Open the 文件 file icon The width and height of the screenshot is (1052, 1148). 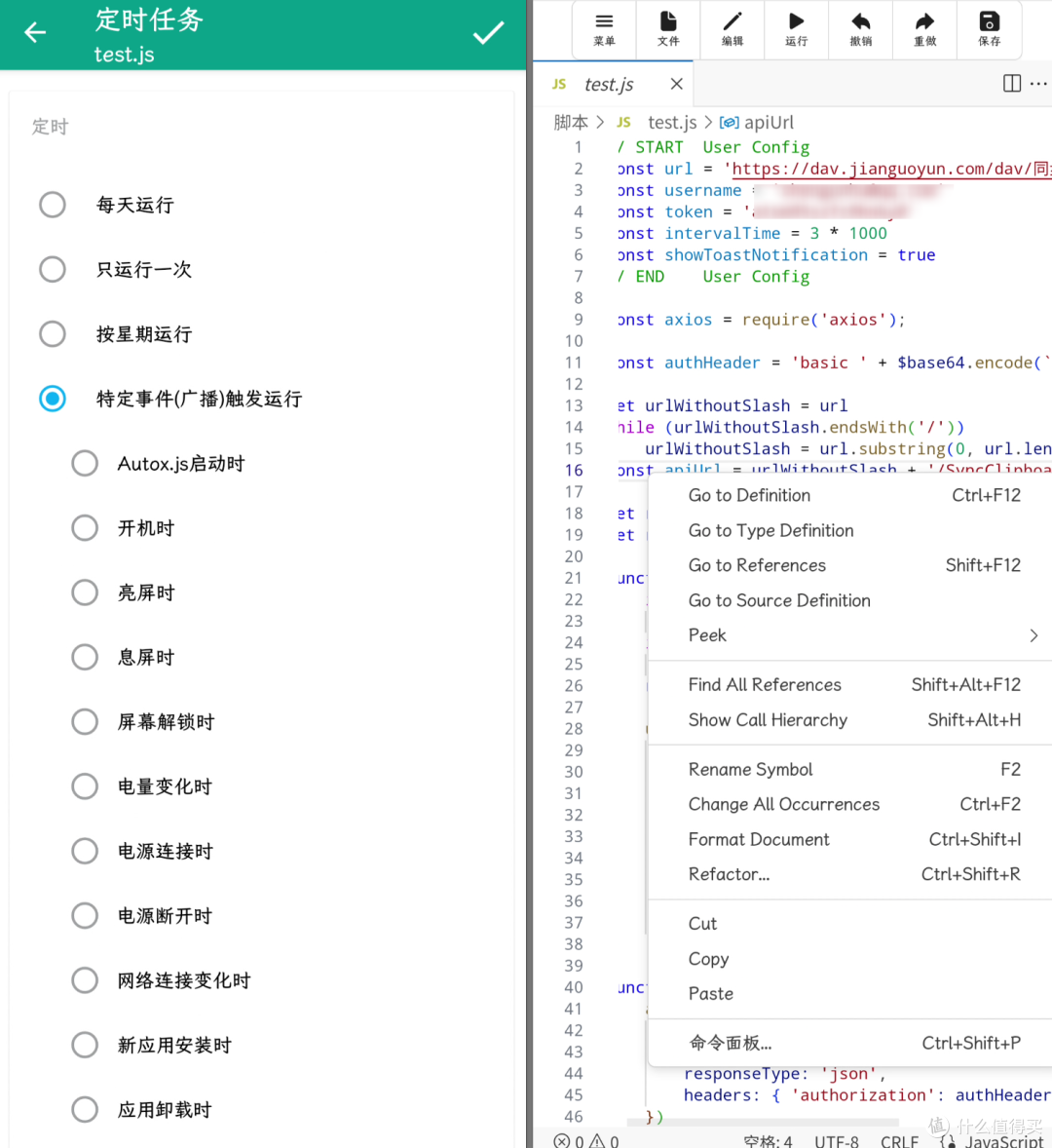click(668, 29)
